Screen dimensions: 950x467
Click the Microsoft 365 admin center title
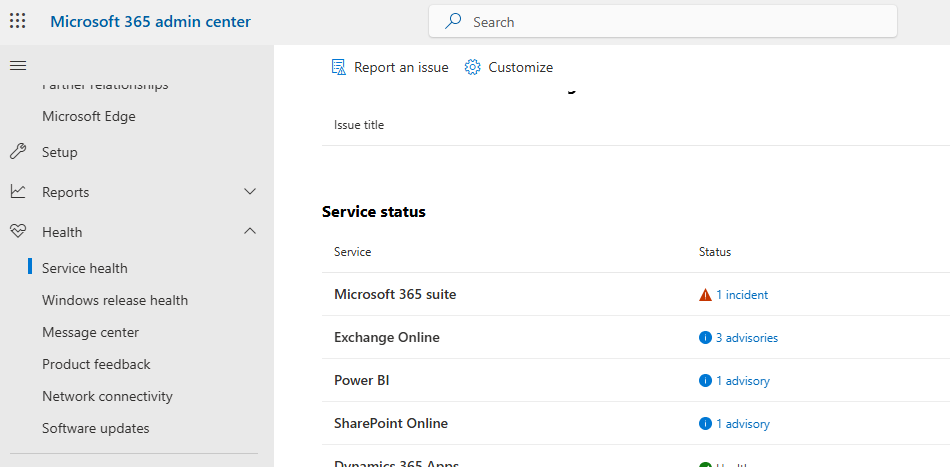click(150, 22)
